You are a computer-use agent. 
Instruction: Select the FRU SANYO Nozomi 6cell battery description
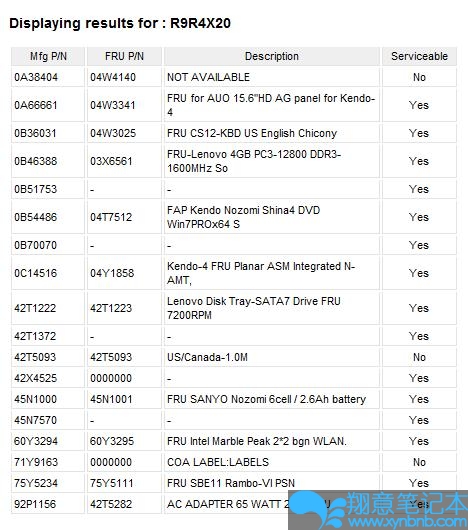coord(266,399)
